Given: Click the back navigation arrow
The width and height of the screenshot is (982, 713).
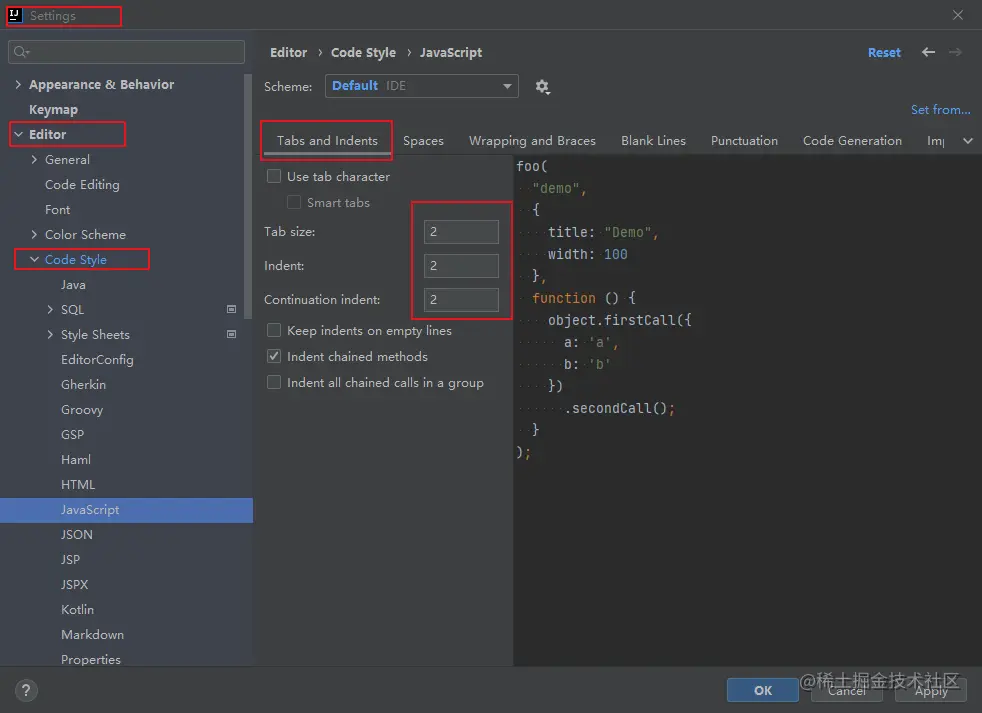Looking at the screenshot, I should pos(928,52).
